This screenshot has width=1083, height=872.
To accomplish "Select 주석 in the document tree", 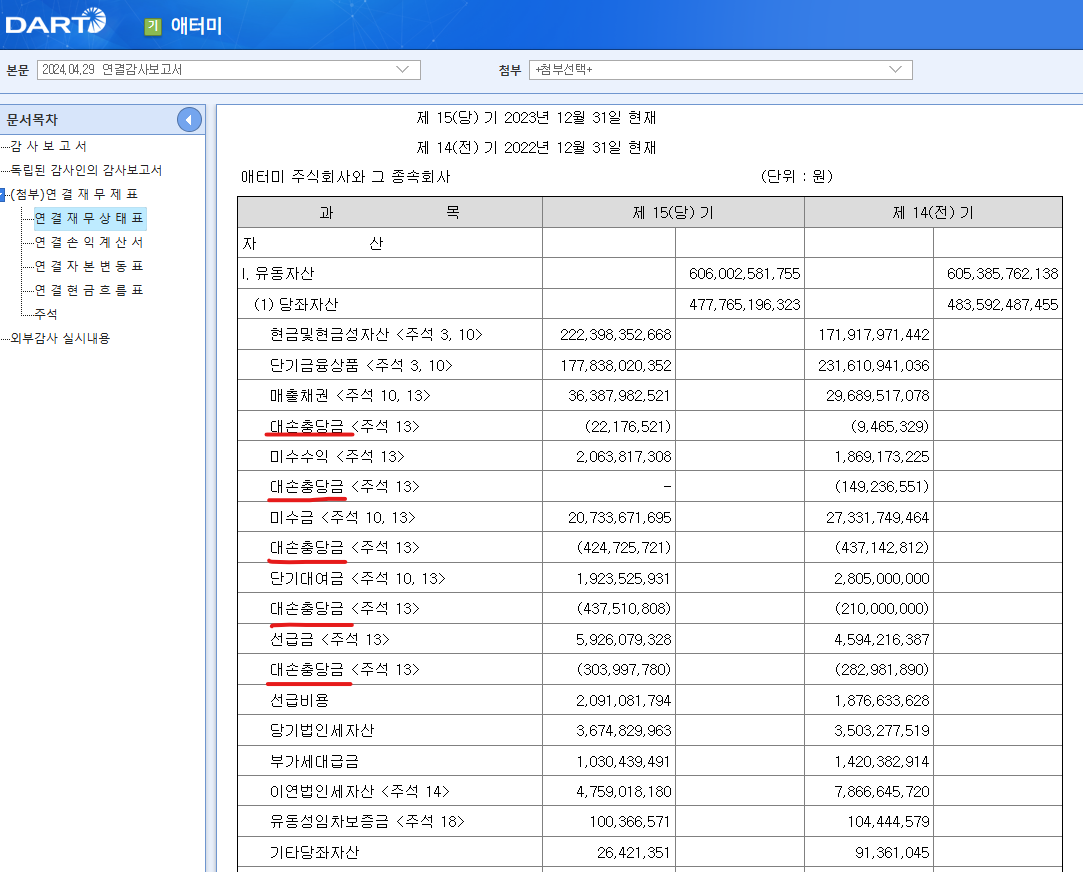I will click(44, 311).
